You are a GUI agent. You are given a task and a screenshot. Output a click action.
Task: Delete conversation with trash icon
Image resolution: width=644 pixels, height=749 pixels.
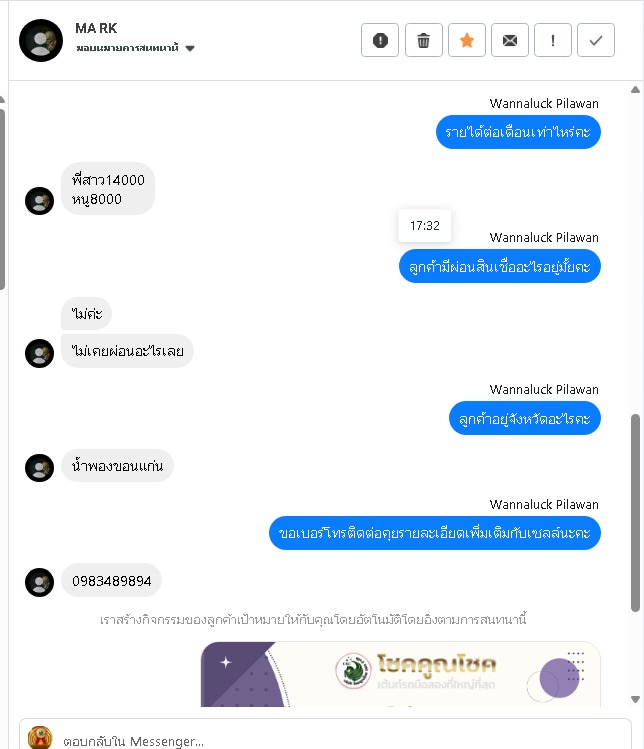(423, 40)
